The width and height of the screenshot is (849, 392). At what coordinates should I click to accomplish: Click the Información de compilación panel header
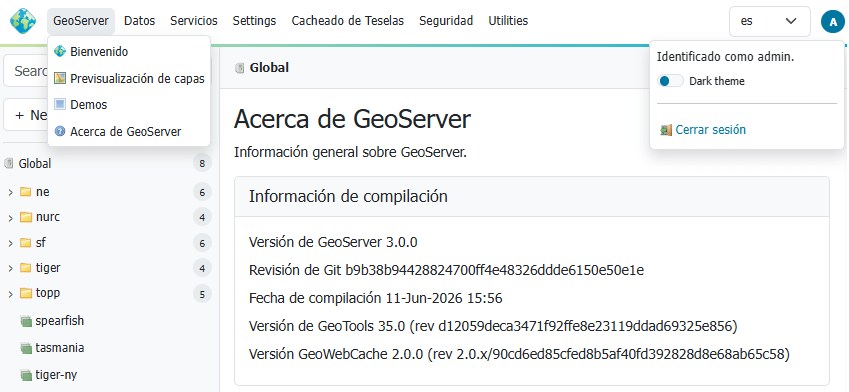click(x=532, y=197)
